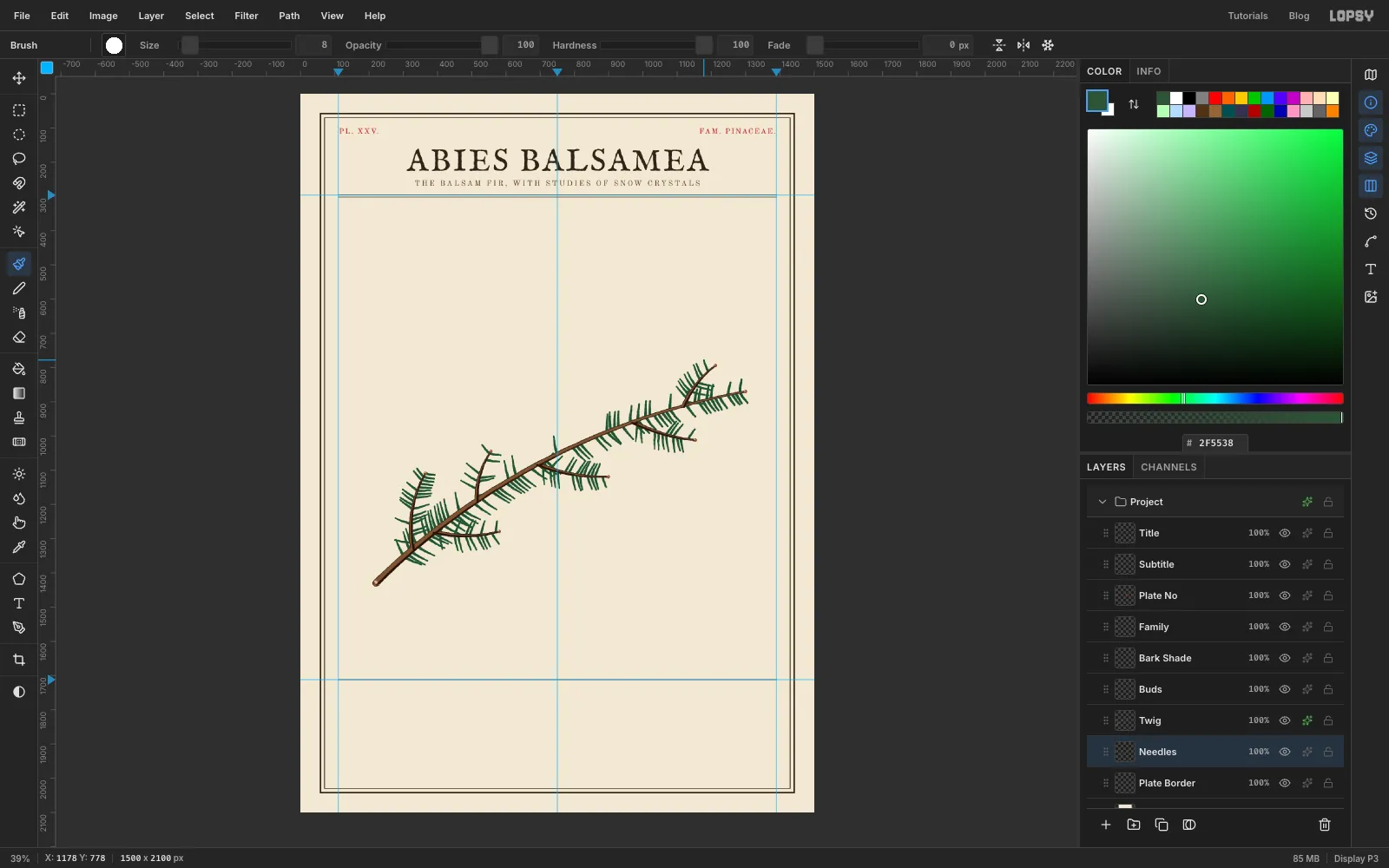1389x868 pixels.
Task: Swap foreground and background colors
Action: pos(1134,104)
